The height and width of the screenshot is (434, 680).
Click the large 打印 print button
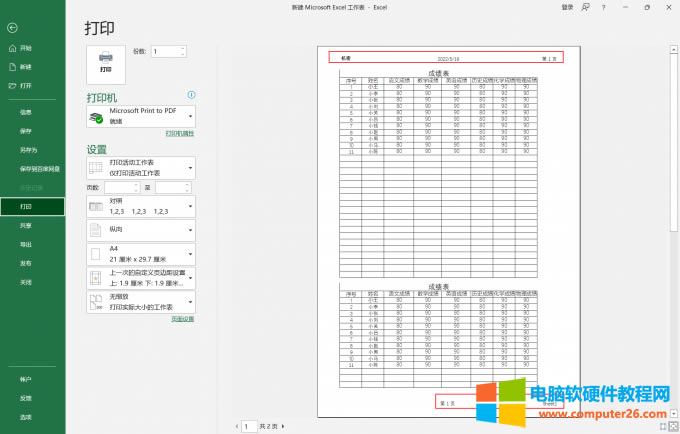click(105, 64)
